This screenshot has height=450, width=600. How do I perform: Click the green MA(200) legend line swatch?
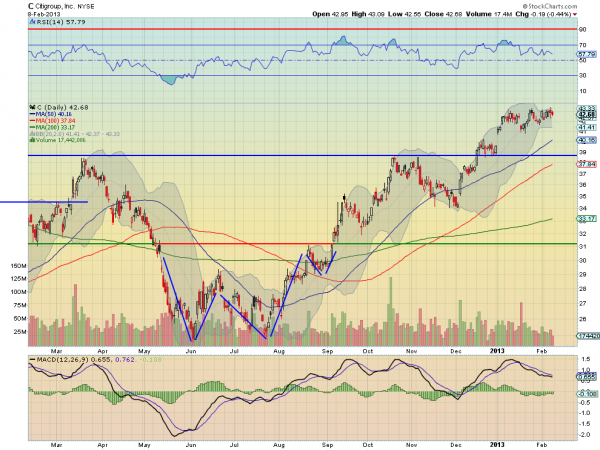[x=32, y=127]
